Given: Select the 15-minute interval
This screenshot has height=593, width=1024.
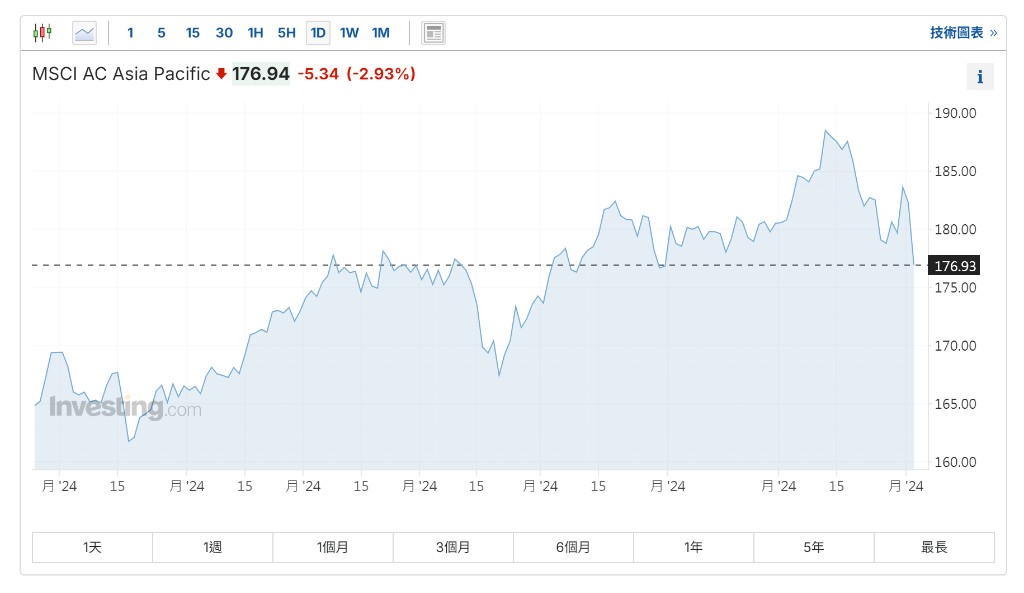Looking at the screenshot, I should click(x=192, y=33).
